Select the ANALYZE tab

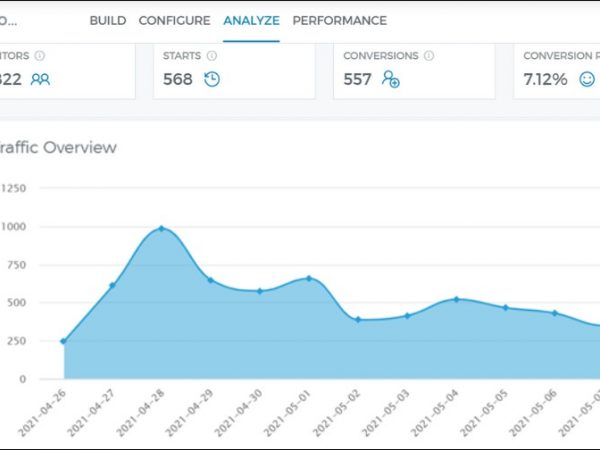[251, 20]
